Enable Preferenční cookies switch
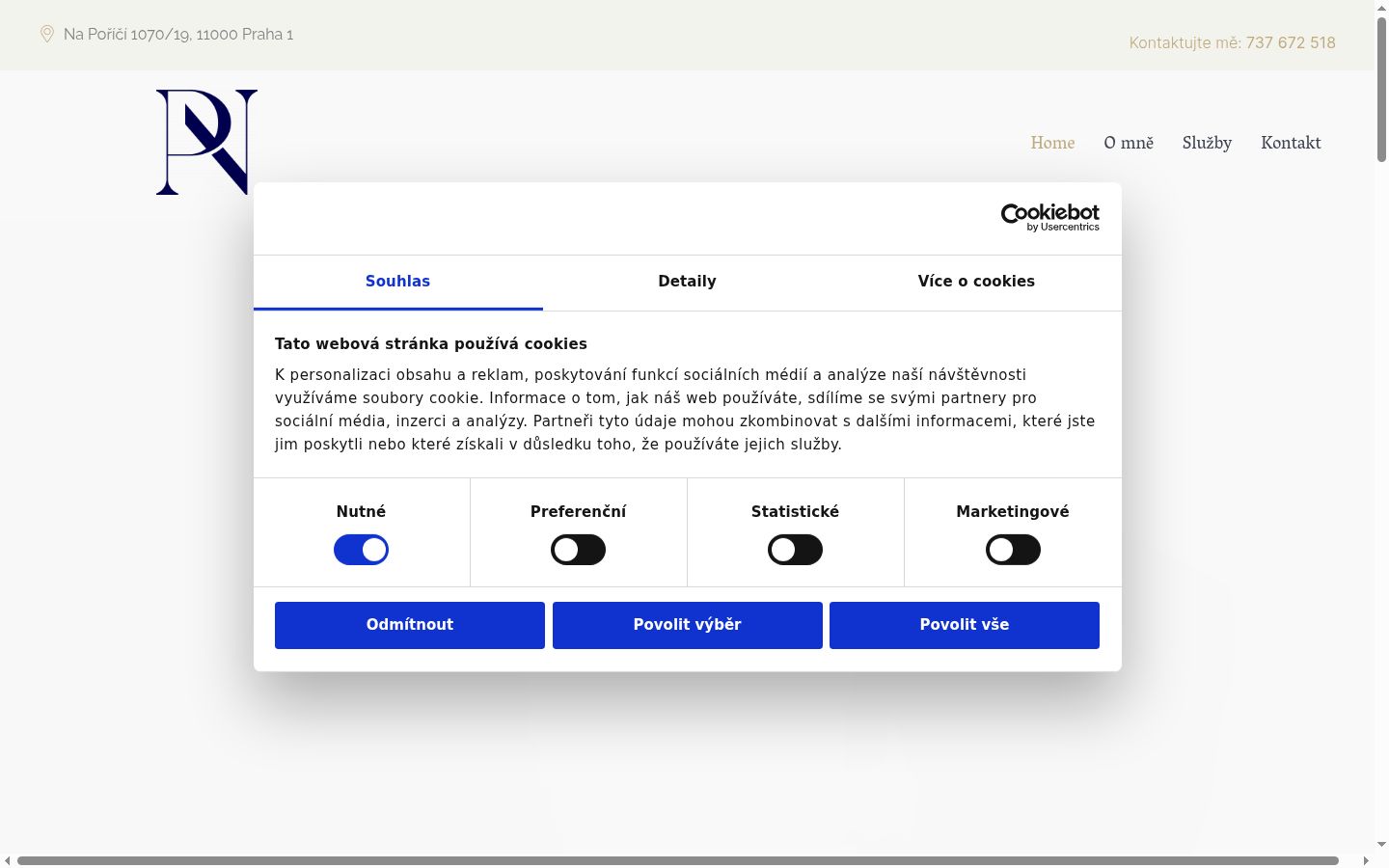 click(x=578, y=550)
